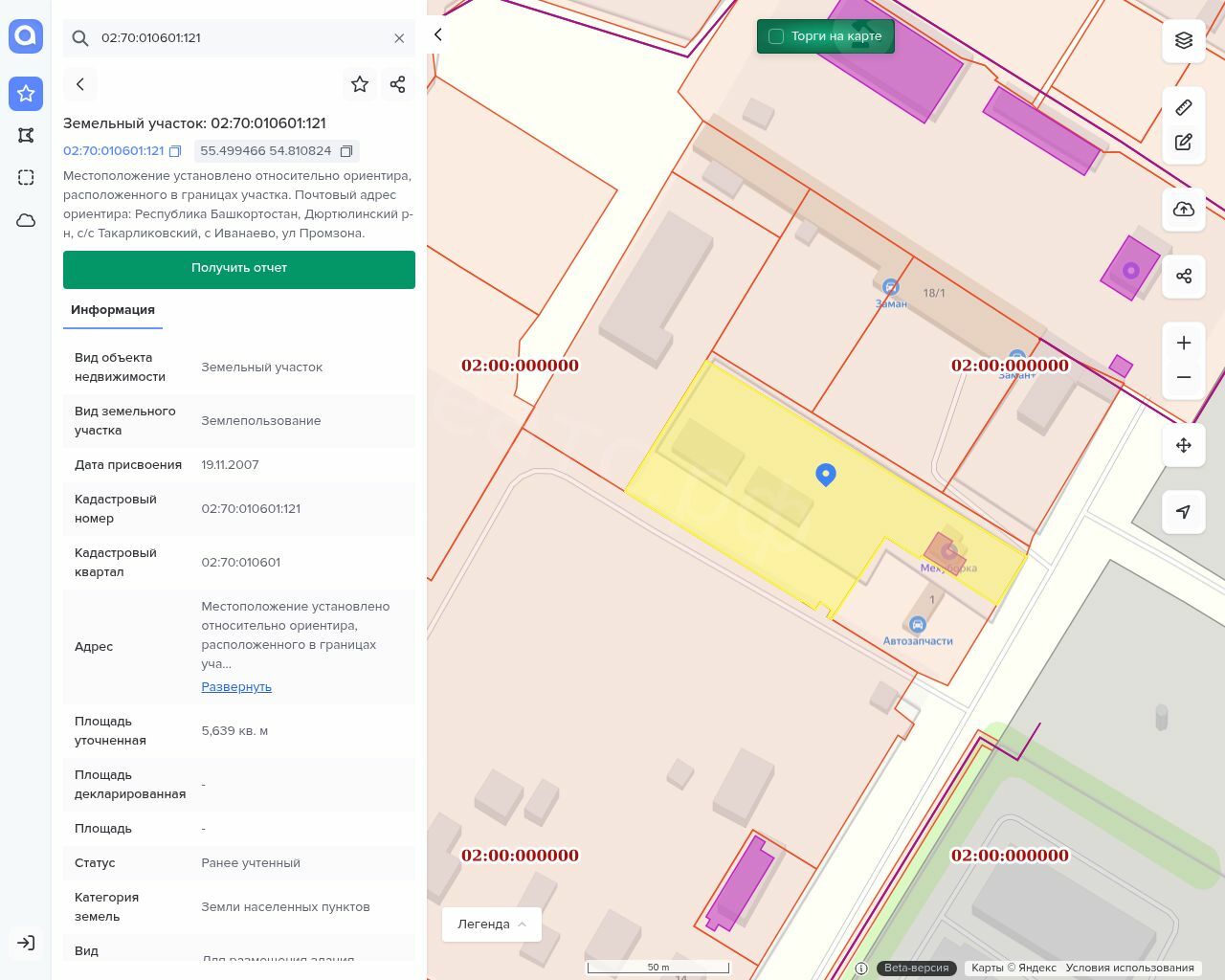Viewport: 1225px width, 980px height.
Task: Enable the 'Торги на карте' checkbox
Action: click(x=776, y=36)
